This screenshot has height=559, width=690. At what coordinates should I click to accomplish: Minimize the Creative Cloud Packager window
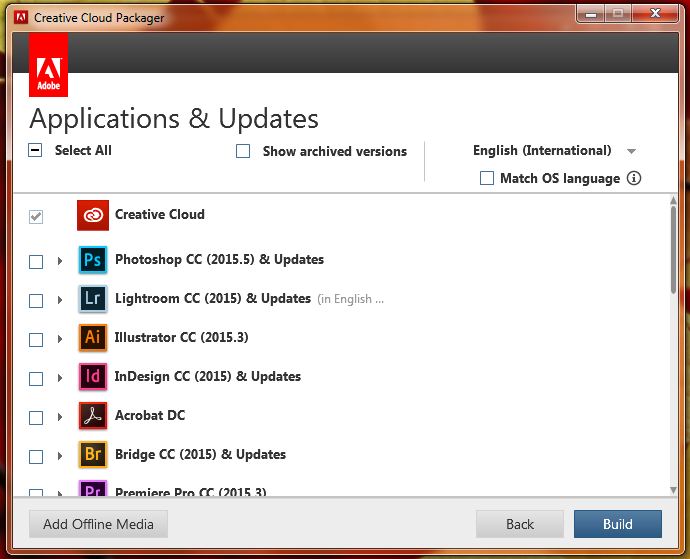tap(591, 14)
